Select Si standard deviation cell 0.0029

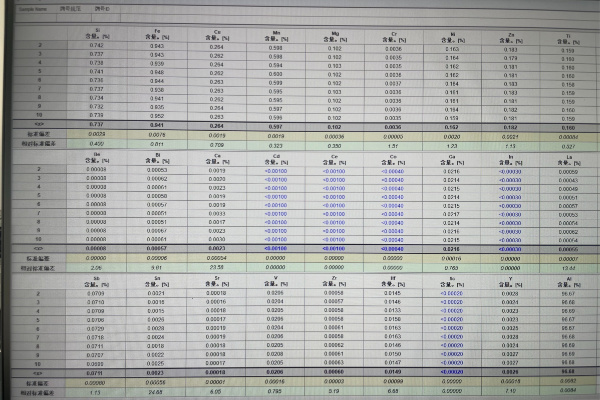point(96,133)
